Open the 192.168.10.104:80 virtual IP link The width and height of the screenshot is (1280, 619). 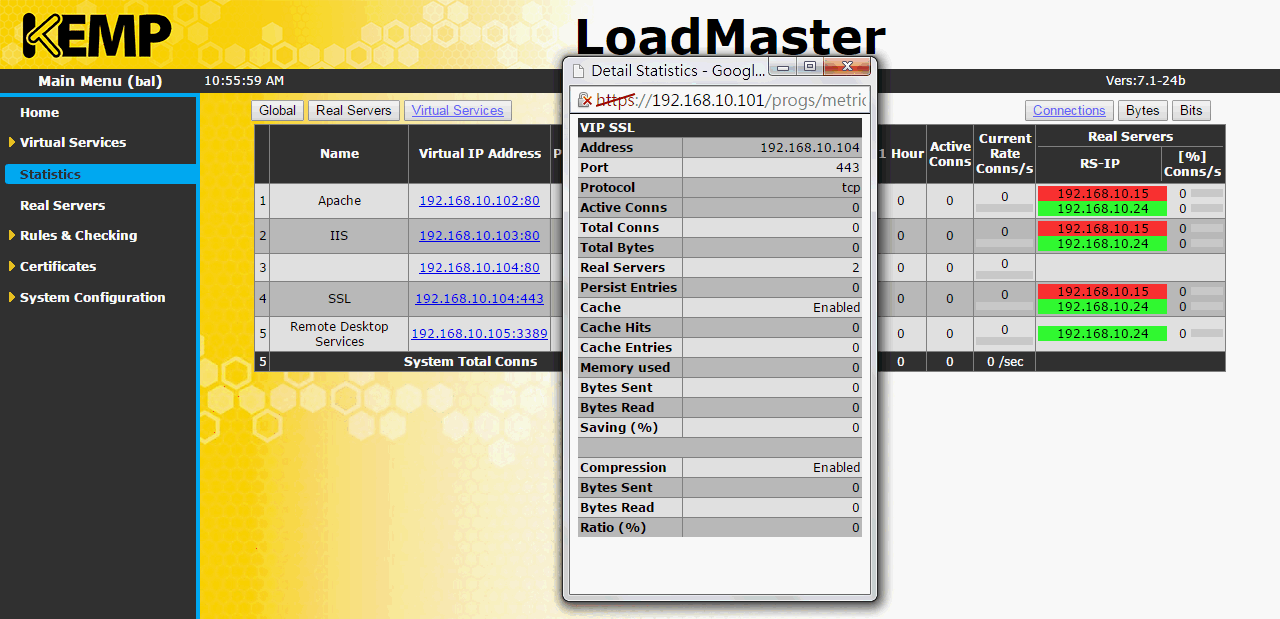tap(479, 268)
